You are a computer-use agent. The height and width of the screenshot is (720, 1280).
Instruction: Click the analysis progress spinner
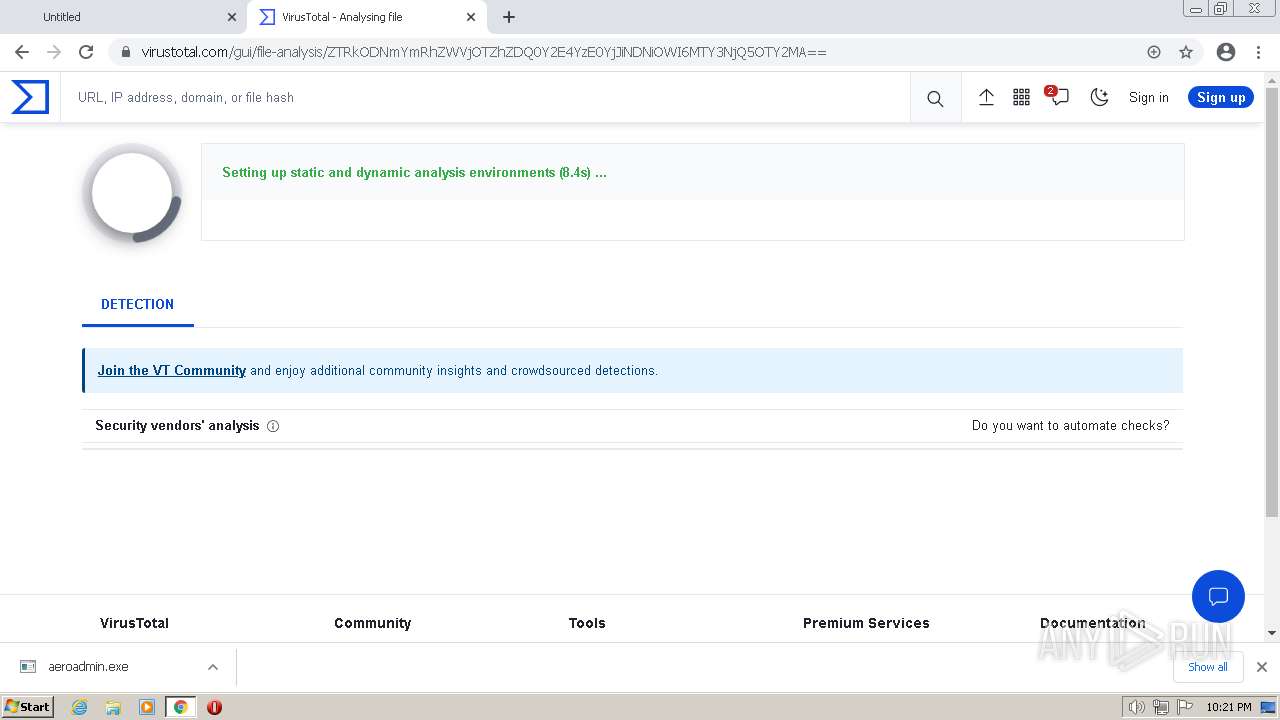pyautogui.click(x=132, y=193)
